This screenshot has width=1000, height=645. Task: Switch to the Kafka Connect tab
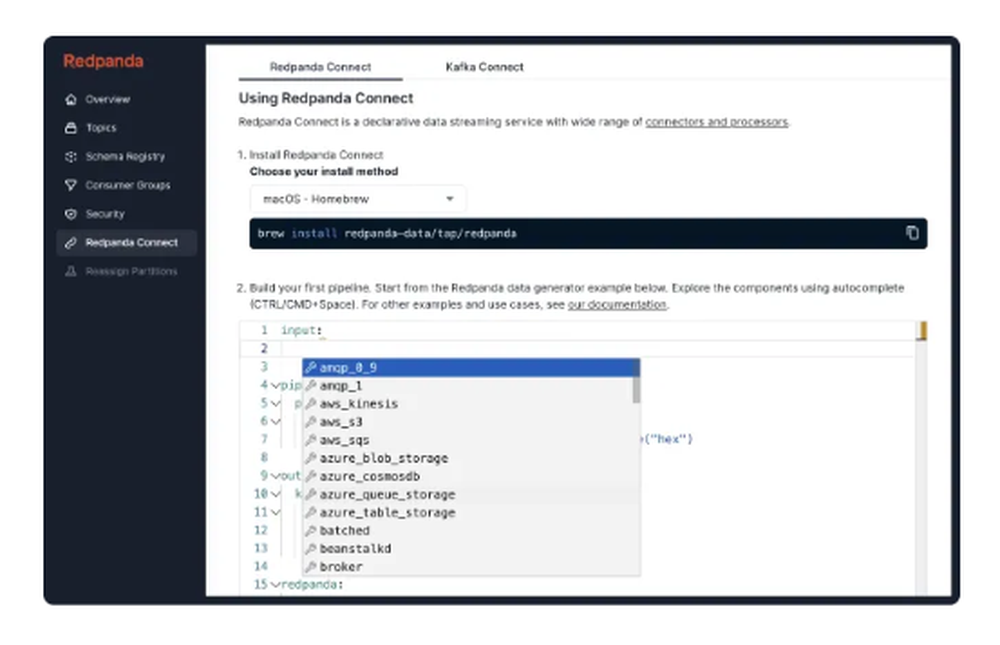pyautogui.click(x=483, y=67)
